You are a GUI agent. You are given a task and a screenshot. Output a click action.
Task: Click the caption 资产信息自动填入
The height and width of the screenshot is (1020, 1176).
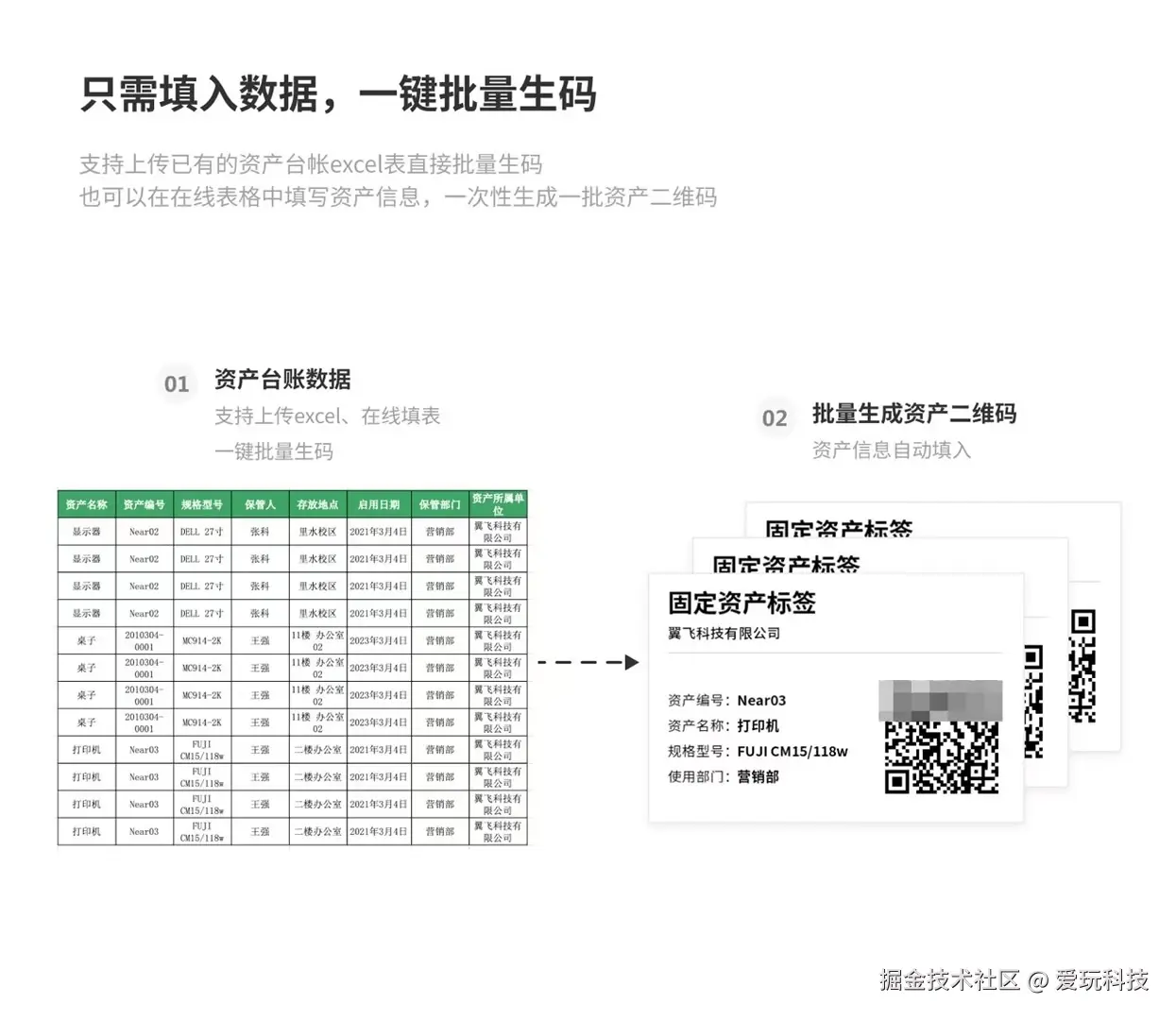point(892,450)
